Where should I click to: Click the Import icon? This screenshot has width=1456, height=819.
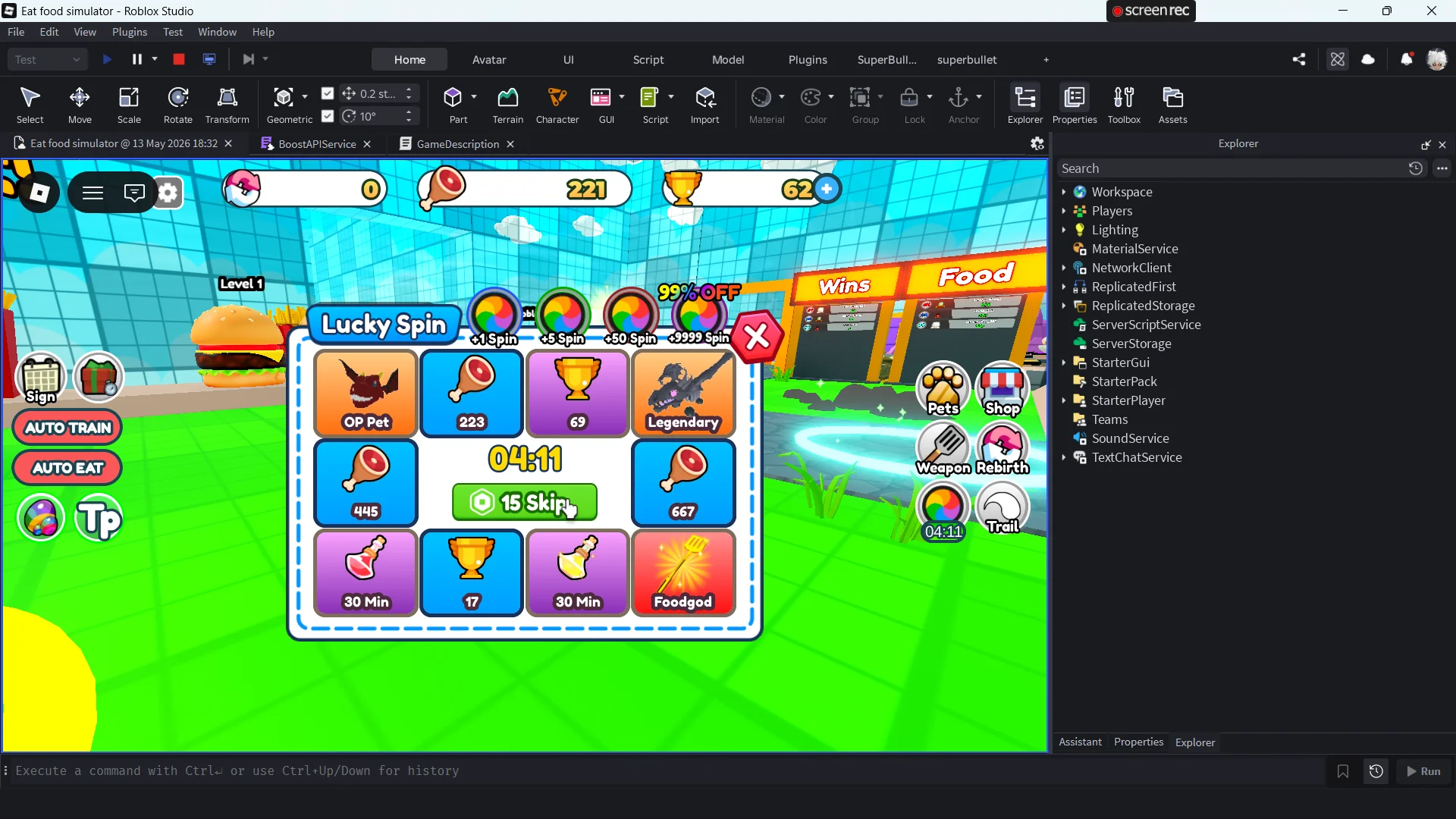(705, 97)
